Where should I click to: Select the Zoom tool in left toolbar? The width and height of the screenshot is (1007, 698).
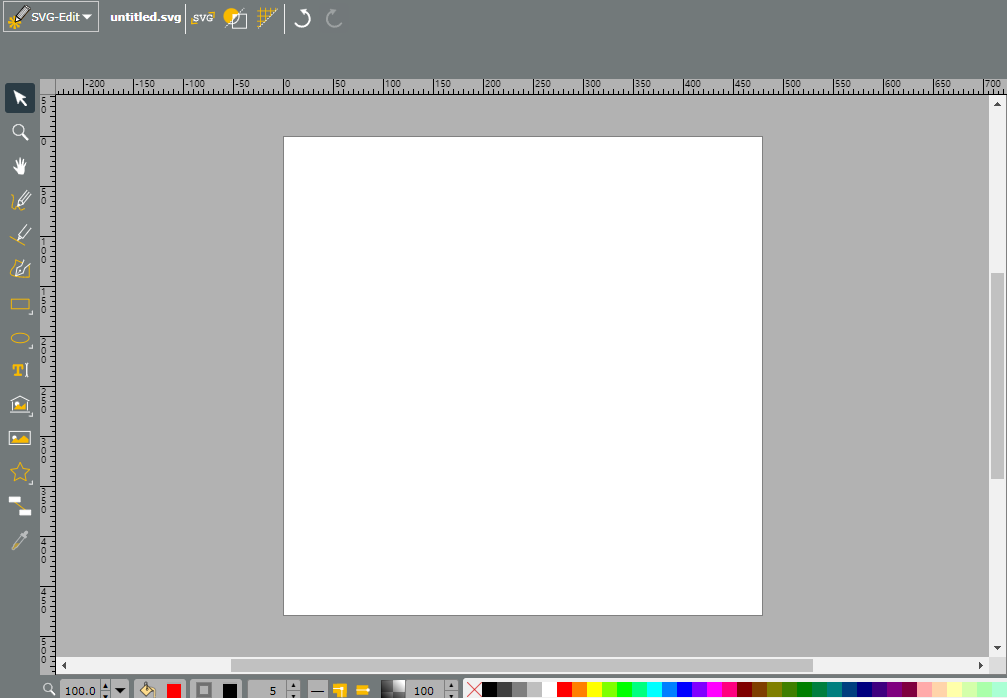click(20, 132)
